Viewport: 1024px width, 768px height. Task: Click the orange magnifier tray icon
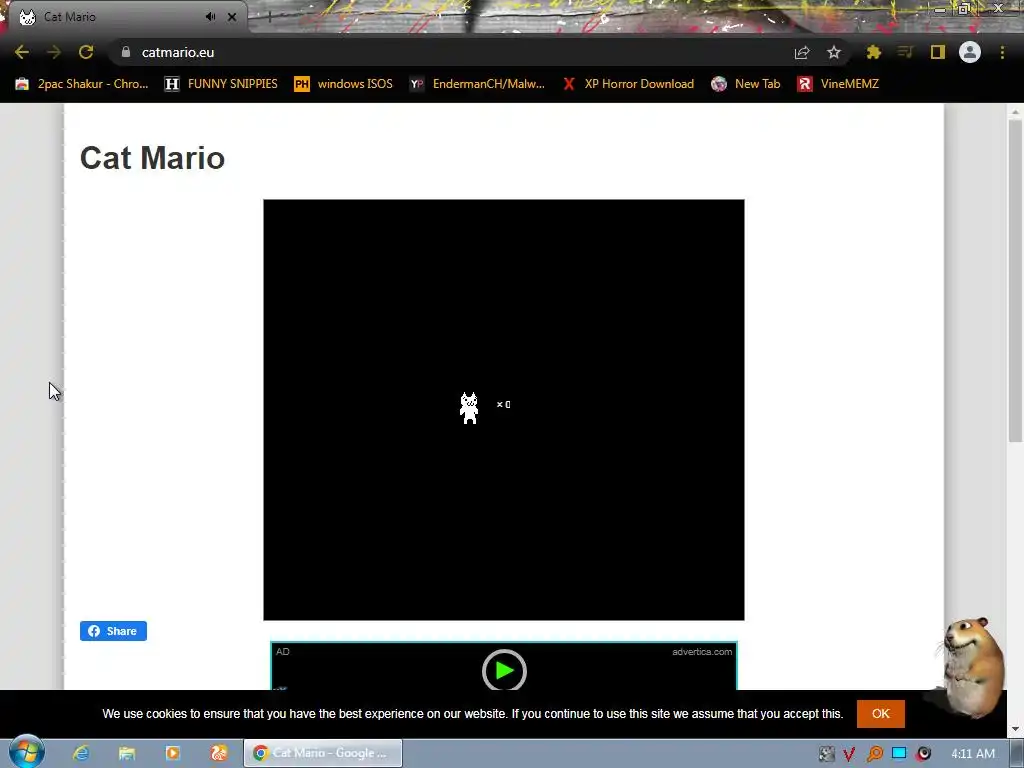click(x=874, y=754)
